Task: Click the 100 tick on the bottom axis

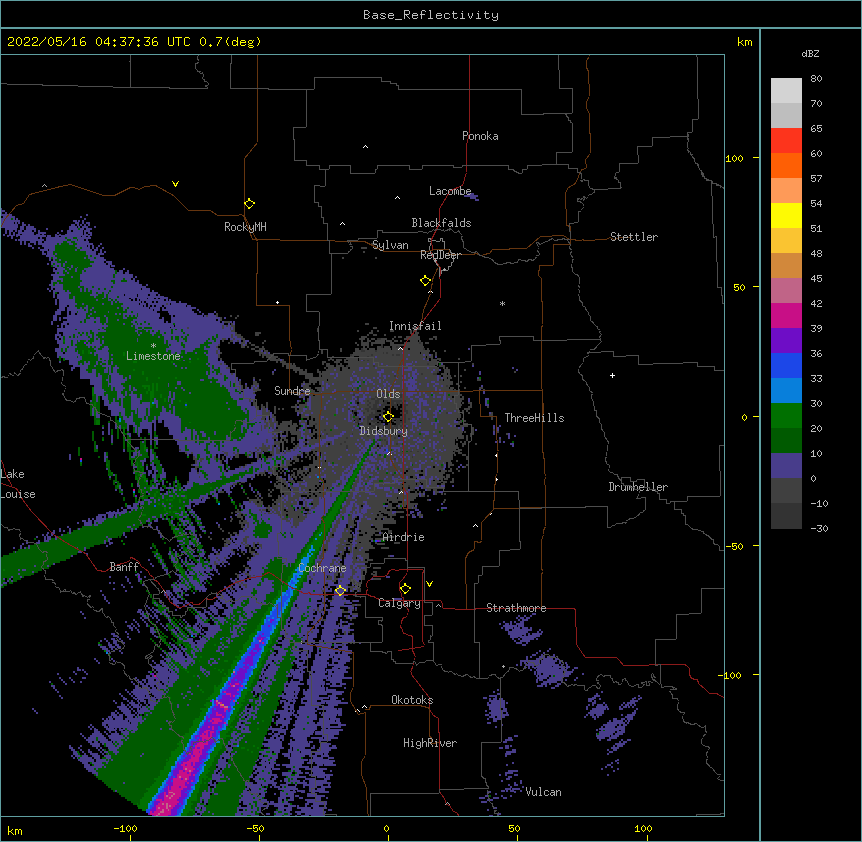Action: tap(643, 829)
